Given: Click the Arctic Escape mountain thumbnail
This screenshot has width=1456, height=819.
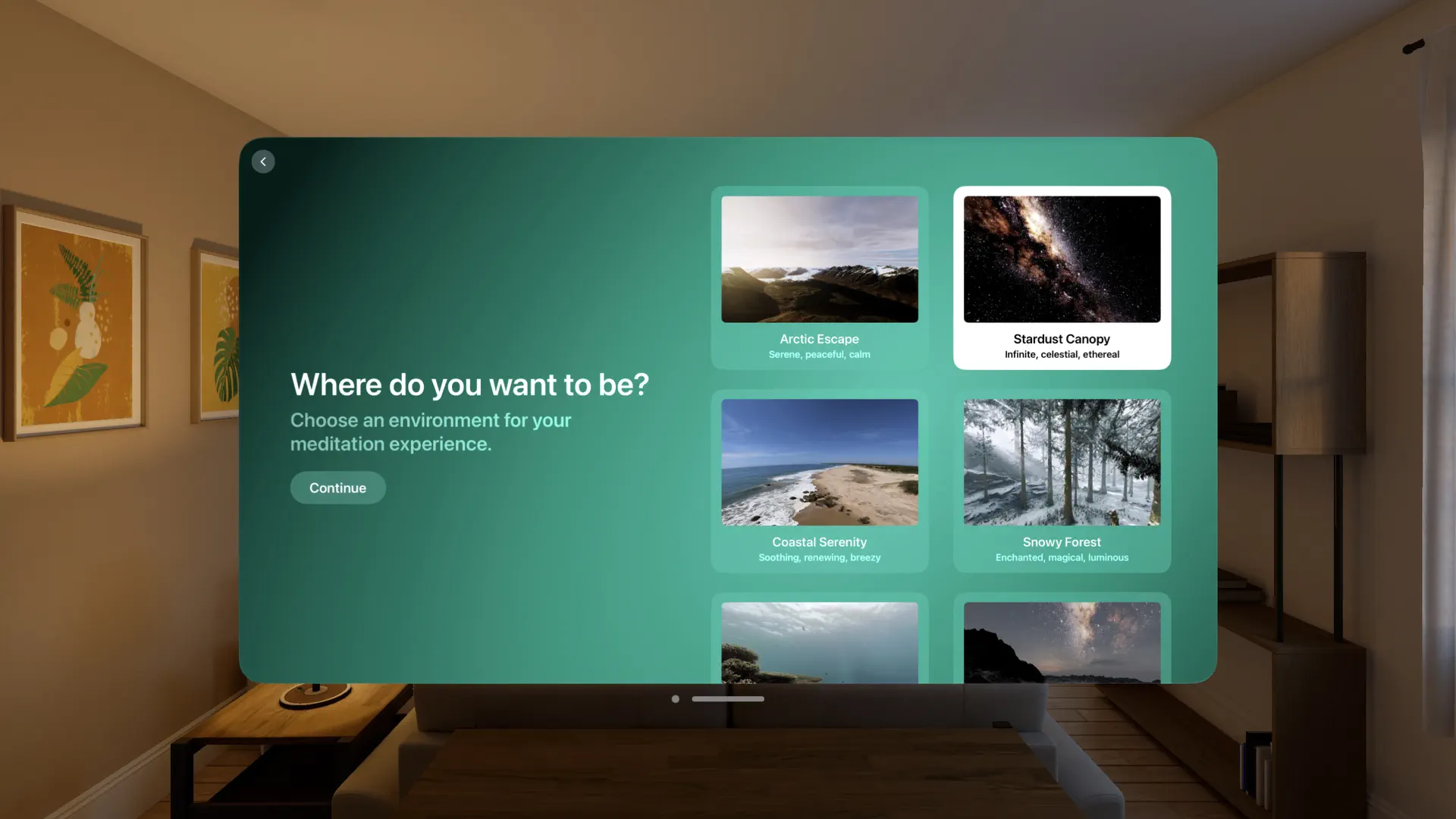Looking at the screenshot, I should (x=819, y=259).
